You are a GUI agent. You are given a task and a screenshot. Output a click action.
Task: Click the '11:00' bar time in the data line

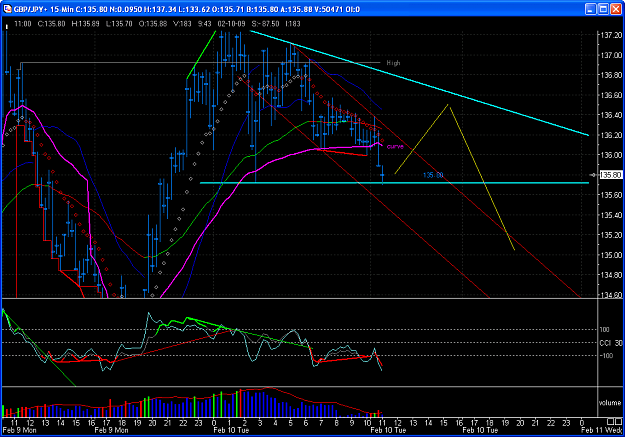[x=23, y=24]
